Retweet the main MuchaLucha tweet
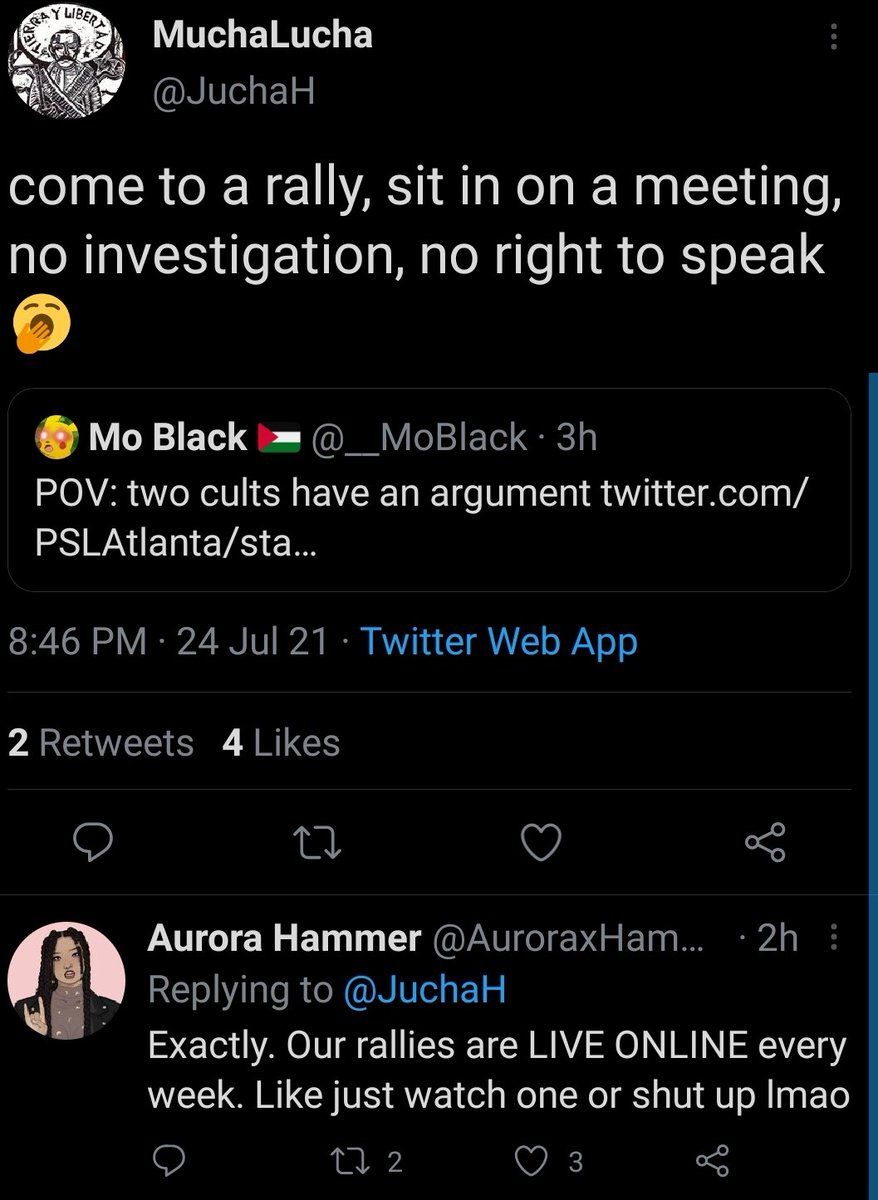Screen dimensions: 878x1200 pos(319,846)
